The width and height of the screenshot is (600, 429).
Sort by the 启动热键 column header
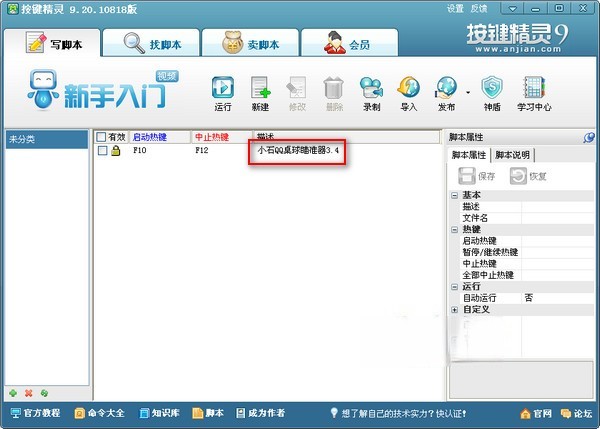pyautogui.click(x=160, y=137)
